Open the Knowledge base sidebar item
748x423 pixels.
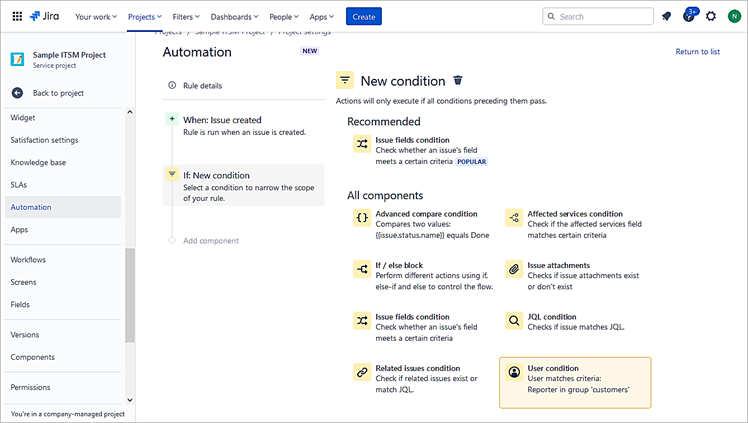point(38,162)
